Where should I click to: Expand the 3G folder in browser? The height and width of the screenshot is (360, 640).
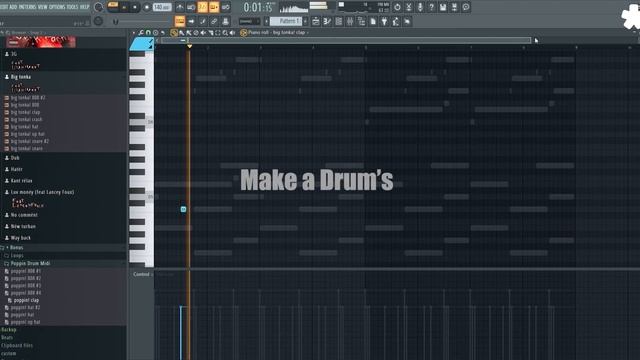(14, 54)
